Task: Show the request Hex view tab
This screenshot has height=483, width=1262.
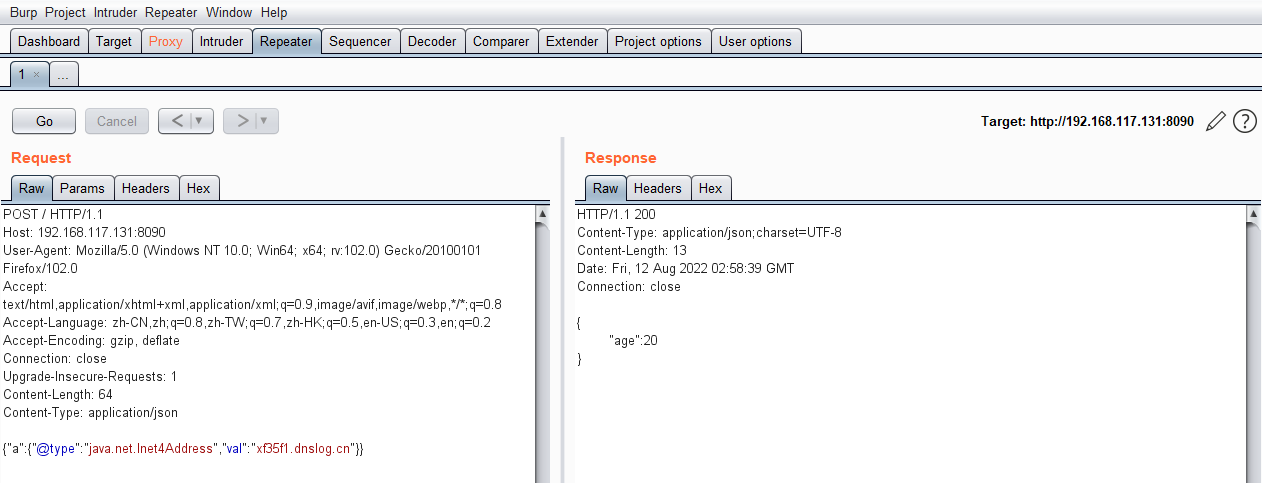Action: (x=198, y=188)
